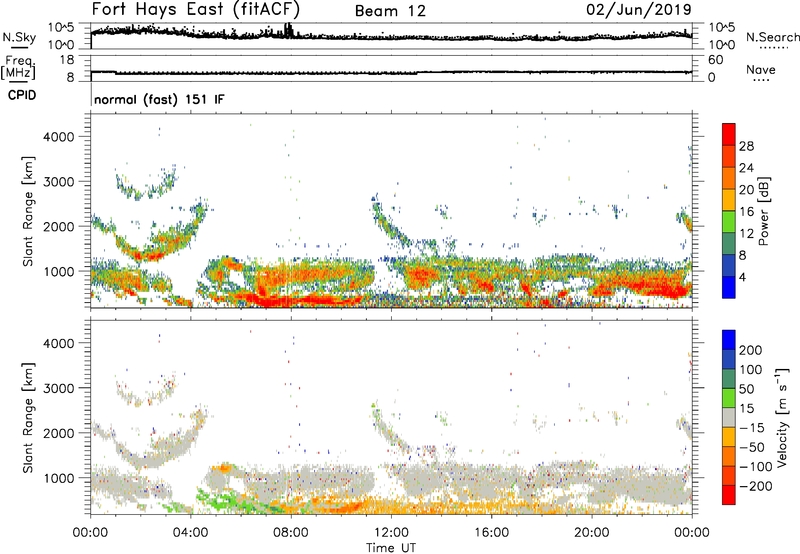800x554 pixels.
Task: Click the '08:00' time axis label
Action: click(x=291, y=533)
